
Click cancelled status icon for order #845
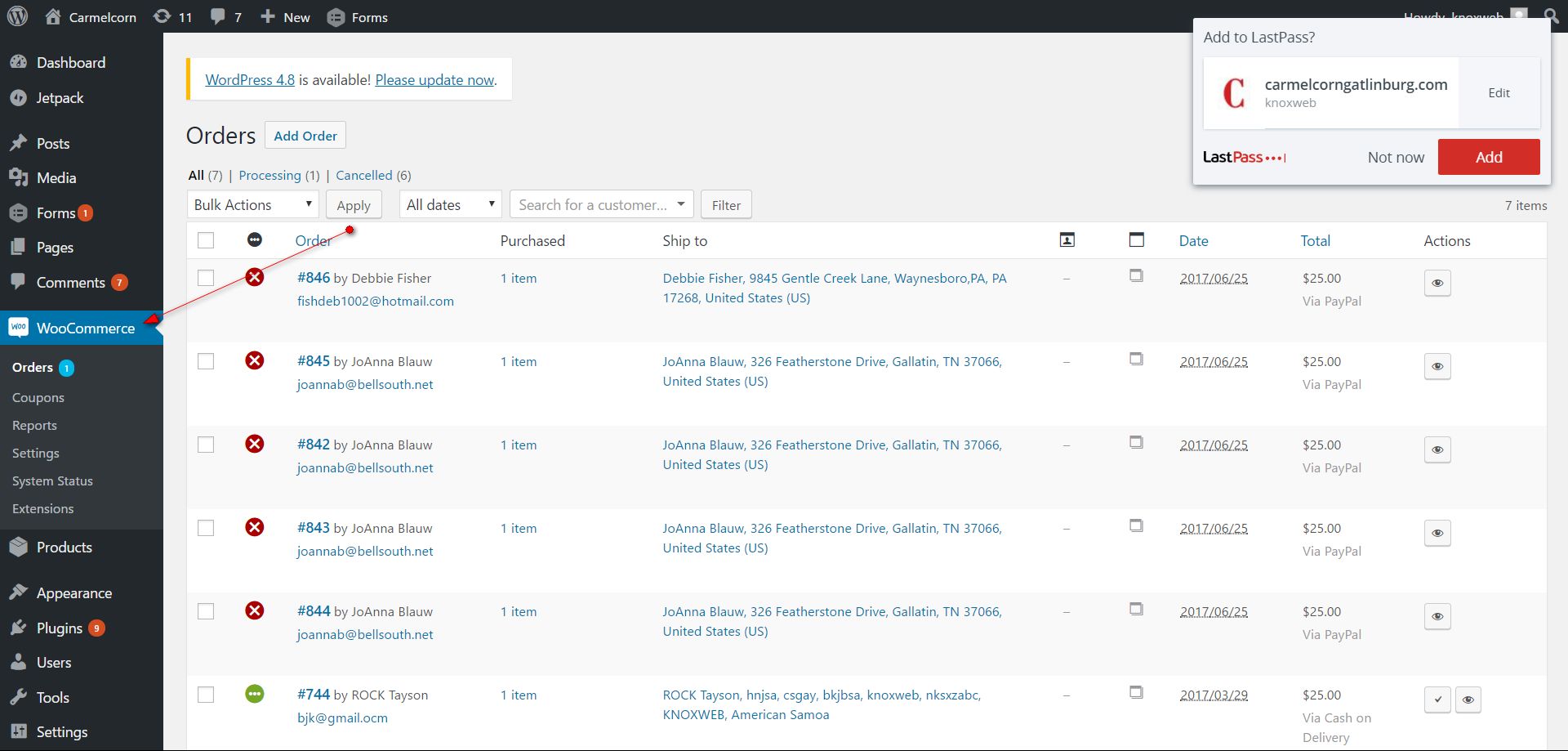pyautogui.click(x=255, y=360)
